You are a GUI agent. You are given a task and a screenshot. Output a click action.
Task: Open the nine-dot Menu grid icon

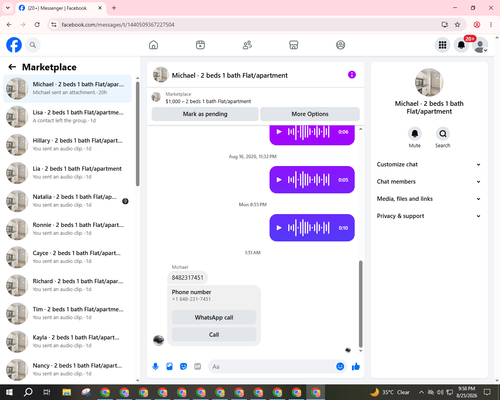click(x=442, y=45)
